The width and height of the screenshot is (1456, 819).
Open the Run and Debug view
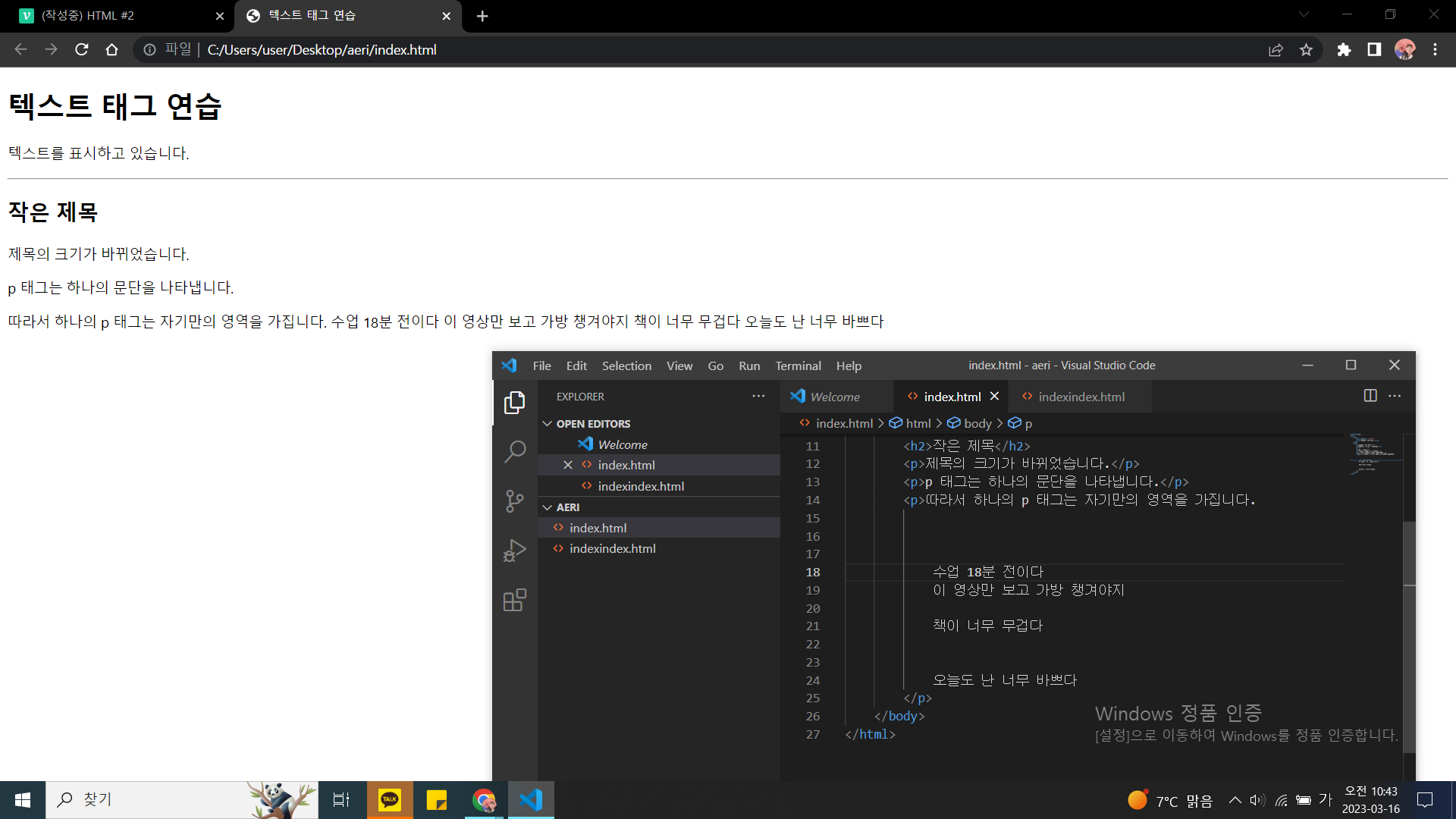(x=515, y=551)
